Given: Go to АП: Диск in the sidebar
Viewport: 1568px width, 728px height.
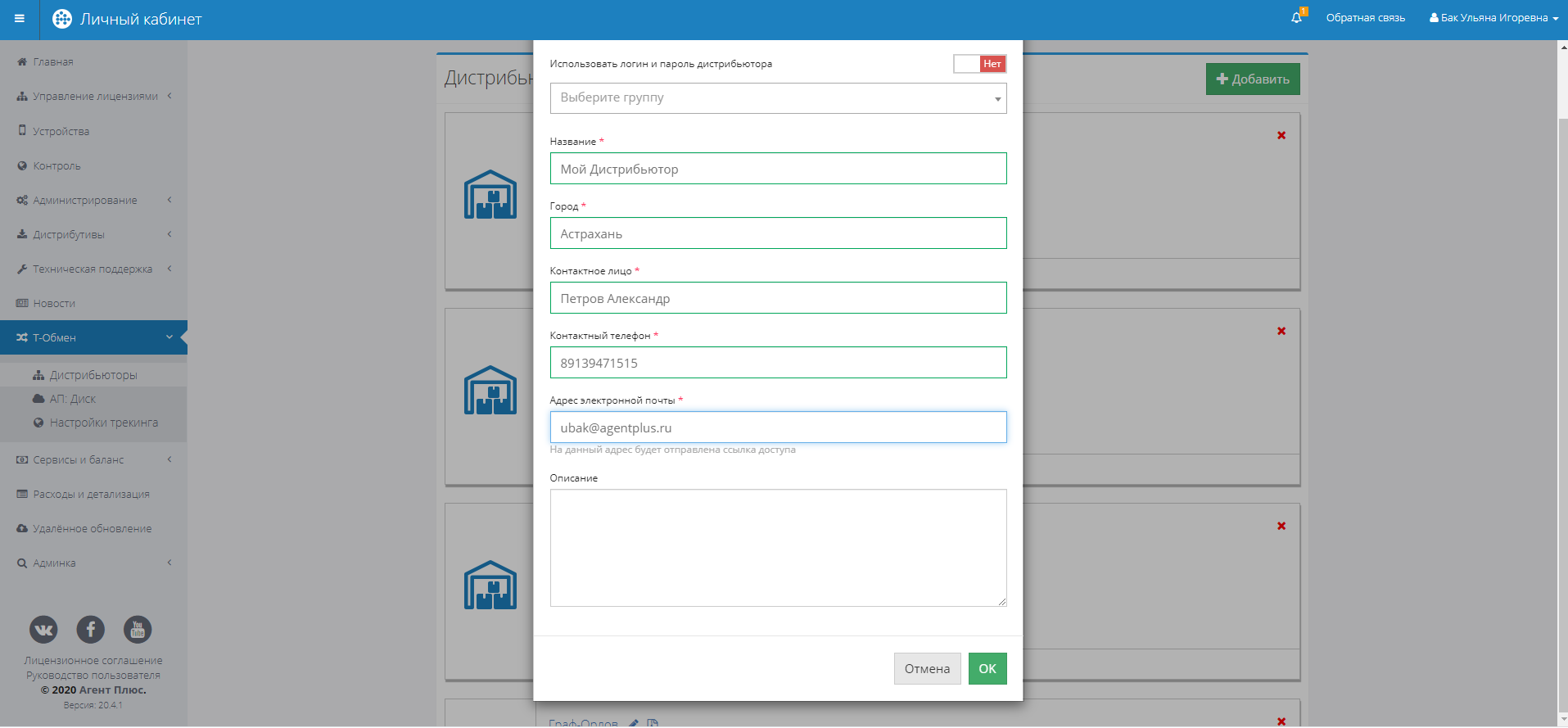Looking at the screenshot, I should click(x=73, y=399).
